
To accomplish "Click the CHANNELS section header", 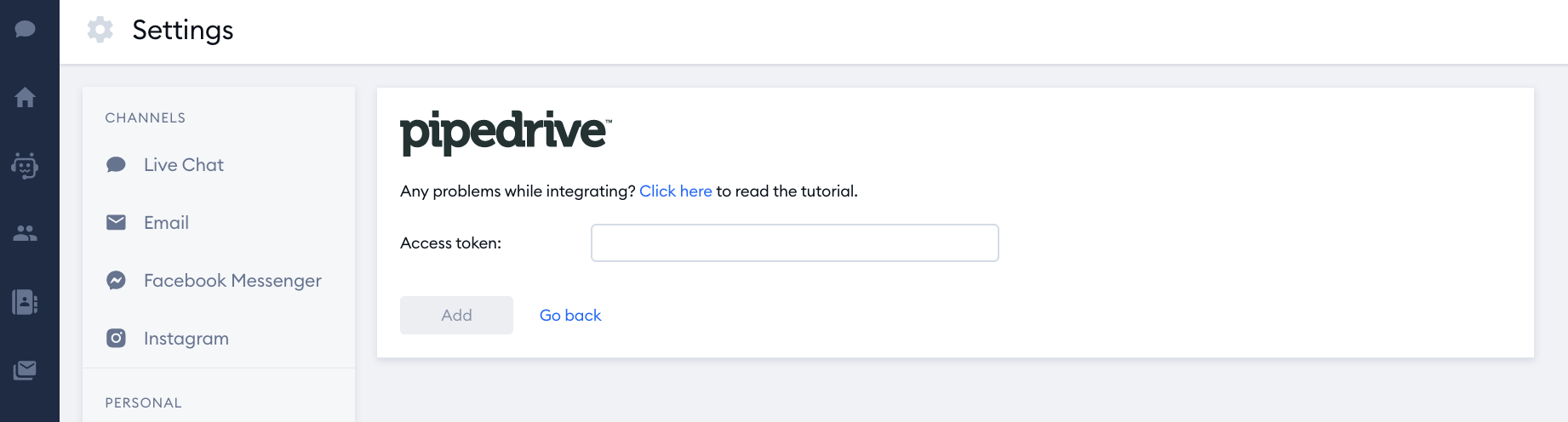I will click(x=146, y=118).
